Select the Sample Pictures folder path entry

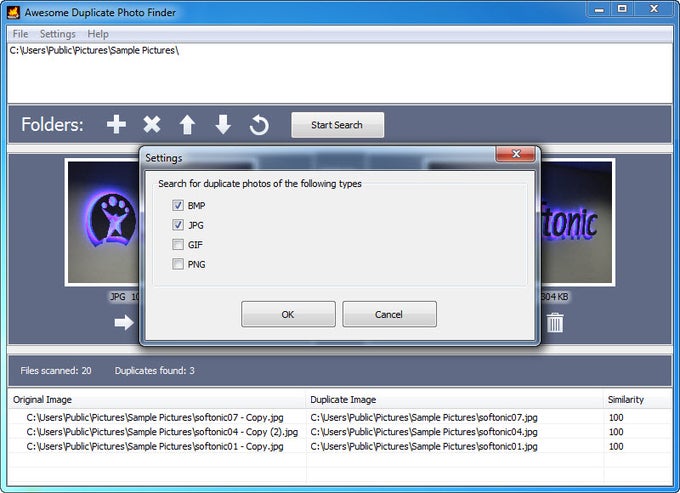pyautogui.click(x=94, y=50)
